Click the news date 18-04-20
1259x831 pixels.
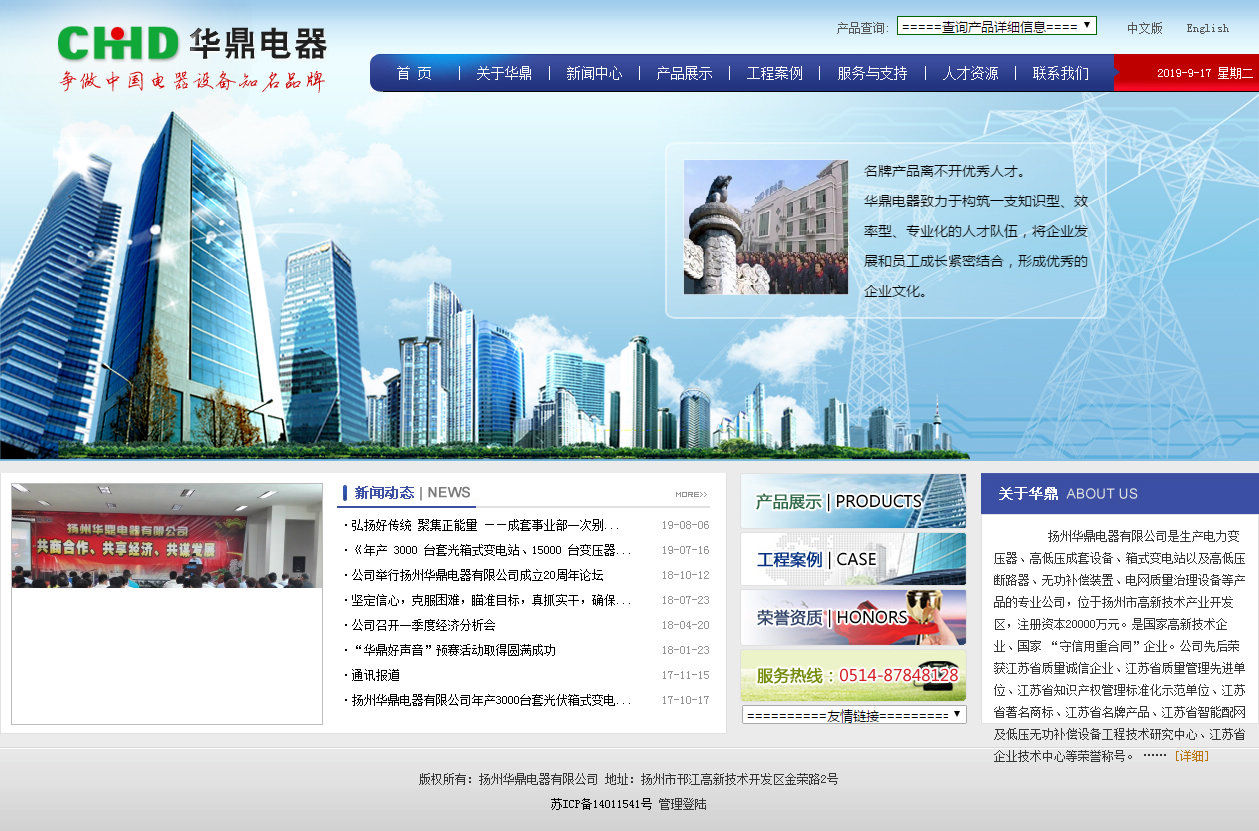click(x=685, y=625)
